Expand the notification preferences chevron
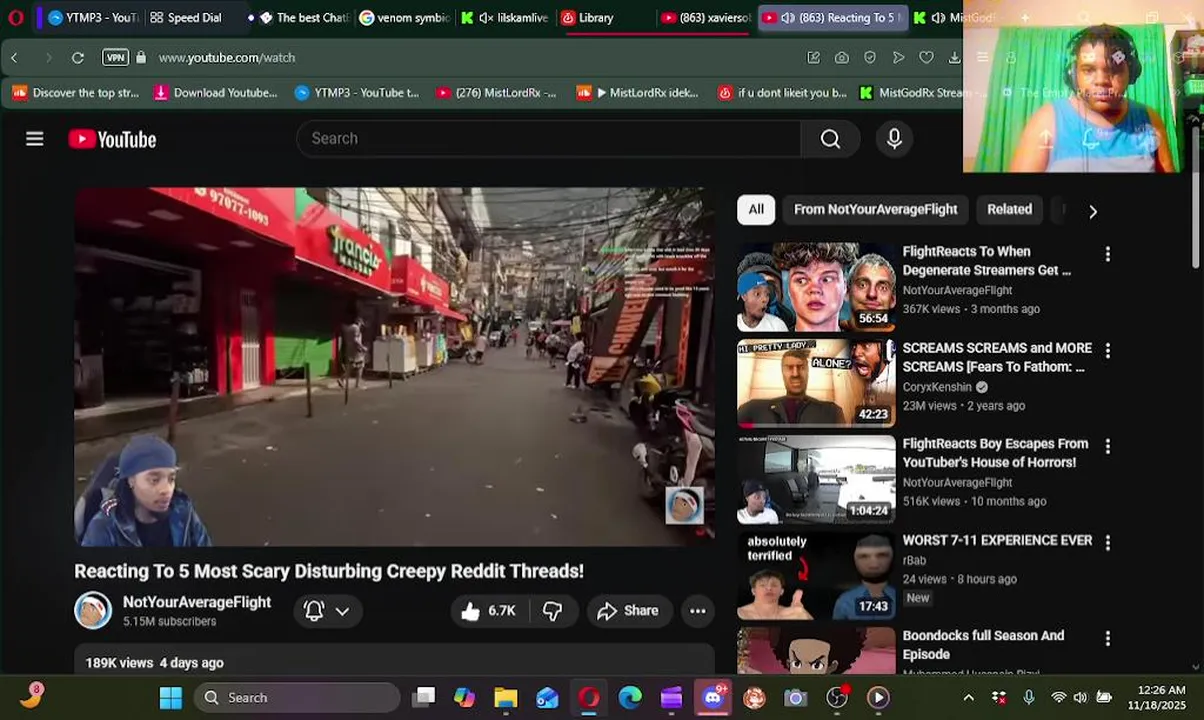The width and height of the screenshot is (1204, 720). 342,611
